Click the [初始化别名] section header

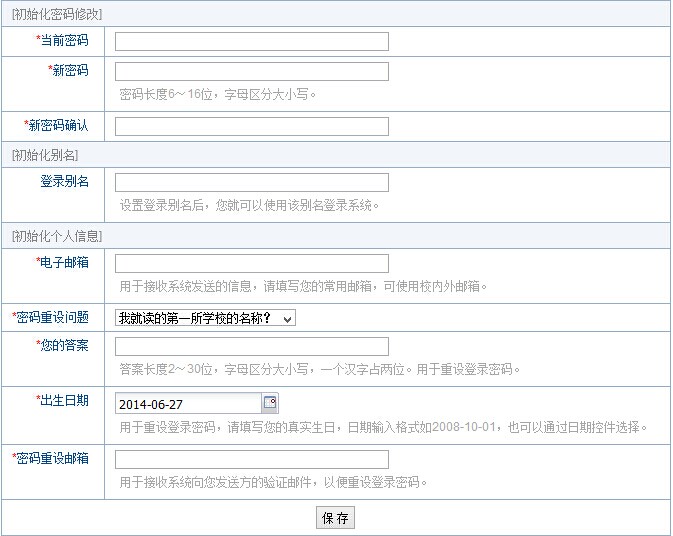click(x=45, y=154)
